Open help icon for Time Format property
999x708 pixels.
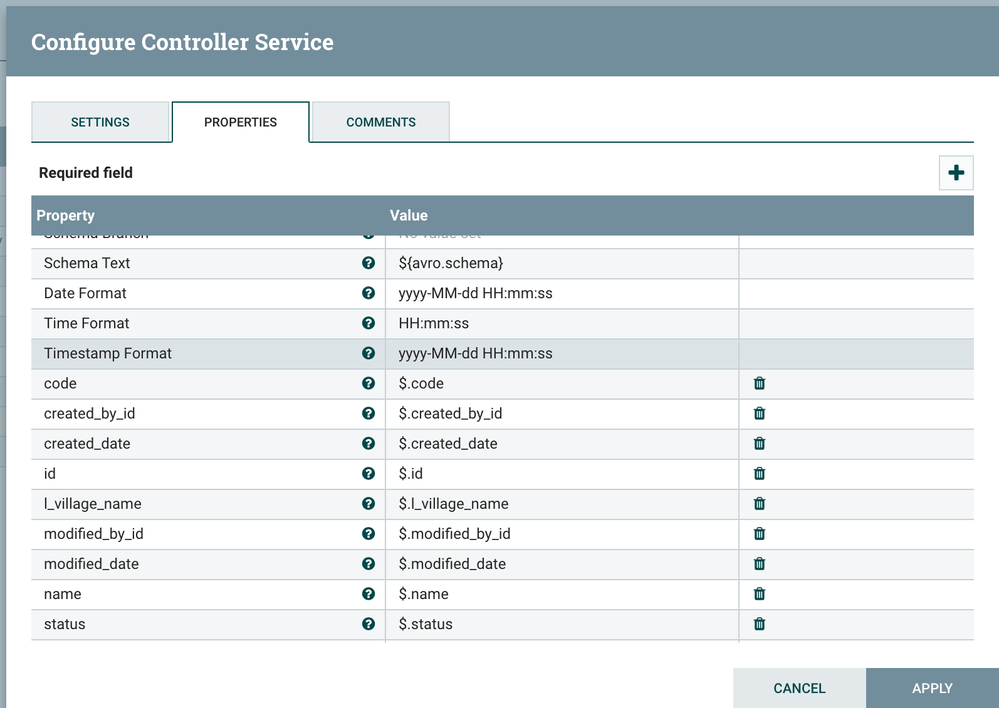368,323
